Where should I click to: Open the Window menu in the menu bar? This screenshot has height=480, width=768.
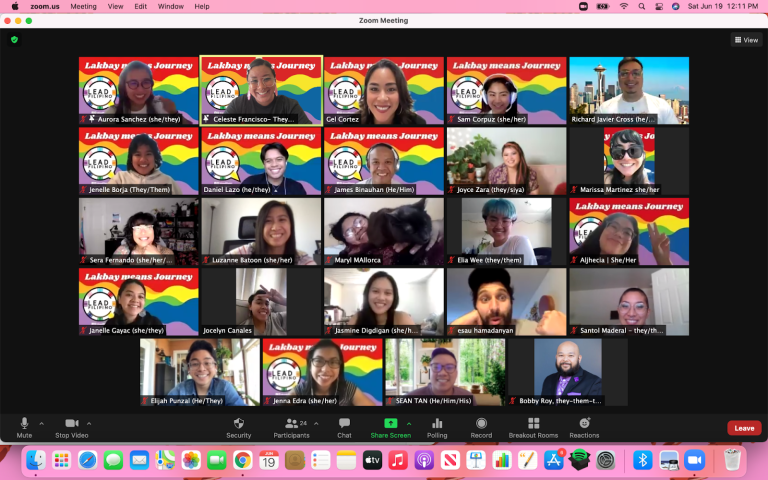tap(170, 6)
